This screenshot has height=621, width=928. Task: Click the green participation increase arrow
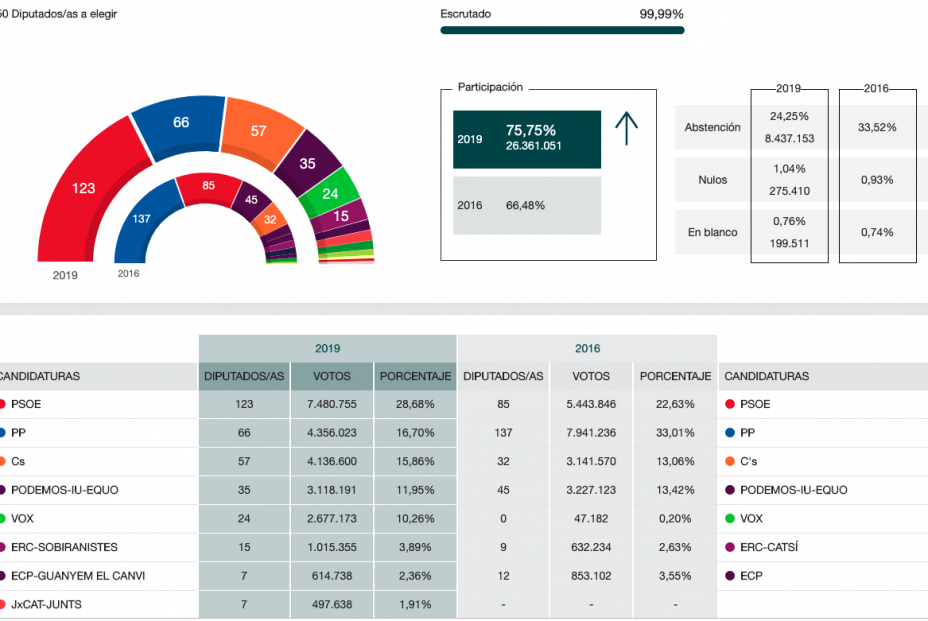[628, 127]
